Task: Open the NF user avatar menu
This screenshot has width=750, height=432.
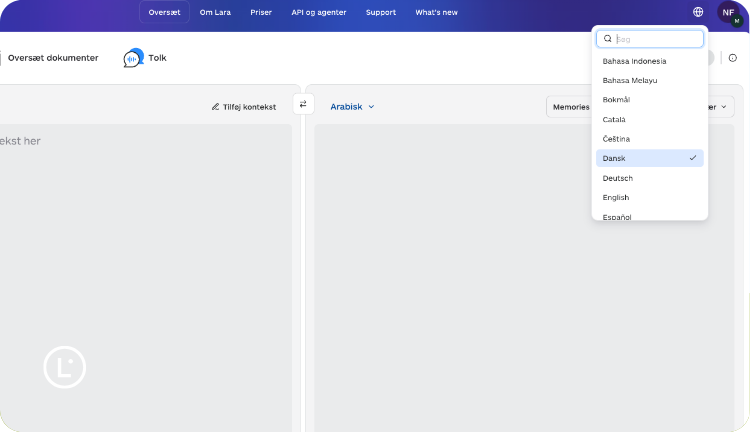Action: pyautogui.click(x=728, y=12)
